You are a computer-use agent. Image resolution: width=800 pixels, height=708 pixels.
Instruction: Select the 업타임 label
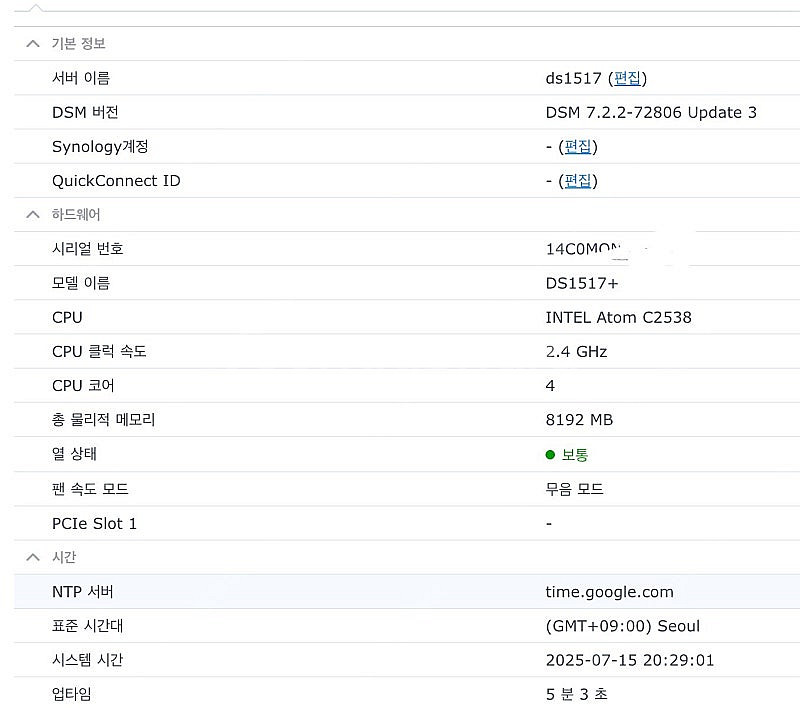(x=72, y=694)
